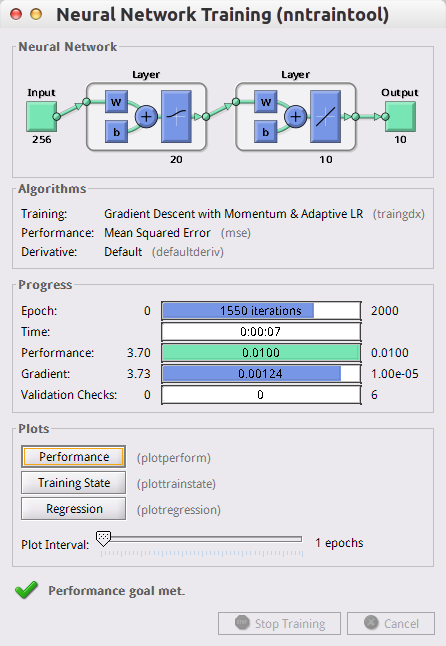
Task: Click the Time field showing 0:00:07
Action: [x=261, y=332]
